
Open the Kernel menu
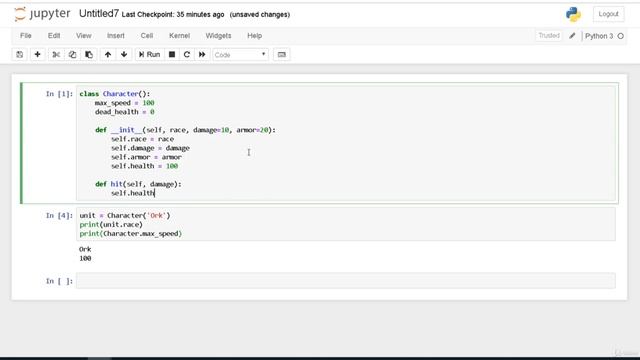[180, 36]
